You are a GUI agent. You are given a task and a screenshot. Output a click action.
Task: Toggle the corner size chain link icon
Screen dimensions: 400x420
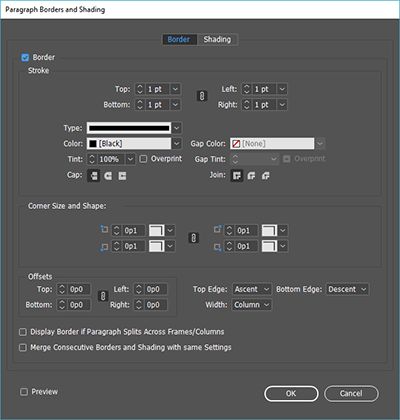click(x=194, y=238)
